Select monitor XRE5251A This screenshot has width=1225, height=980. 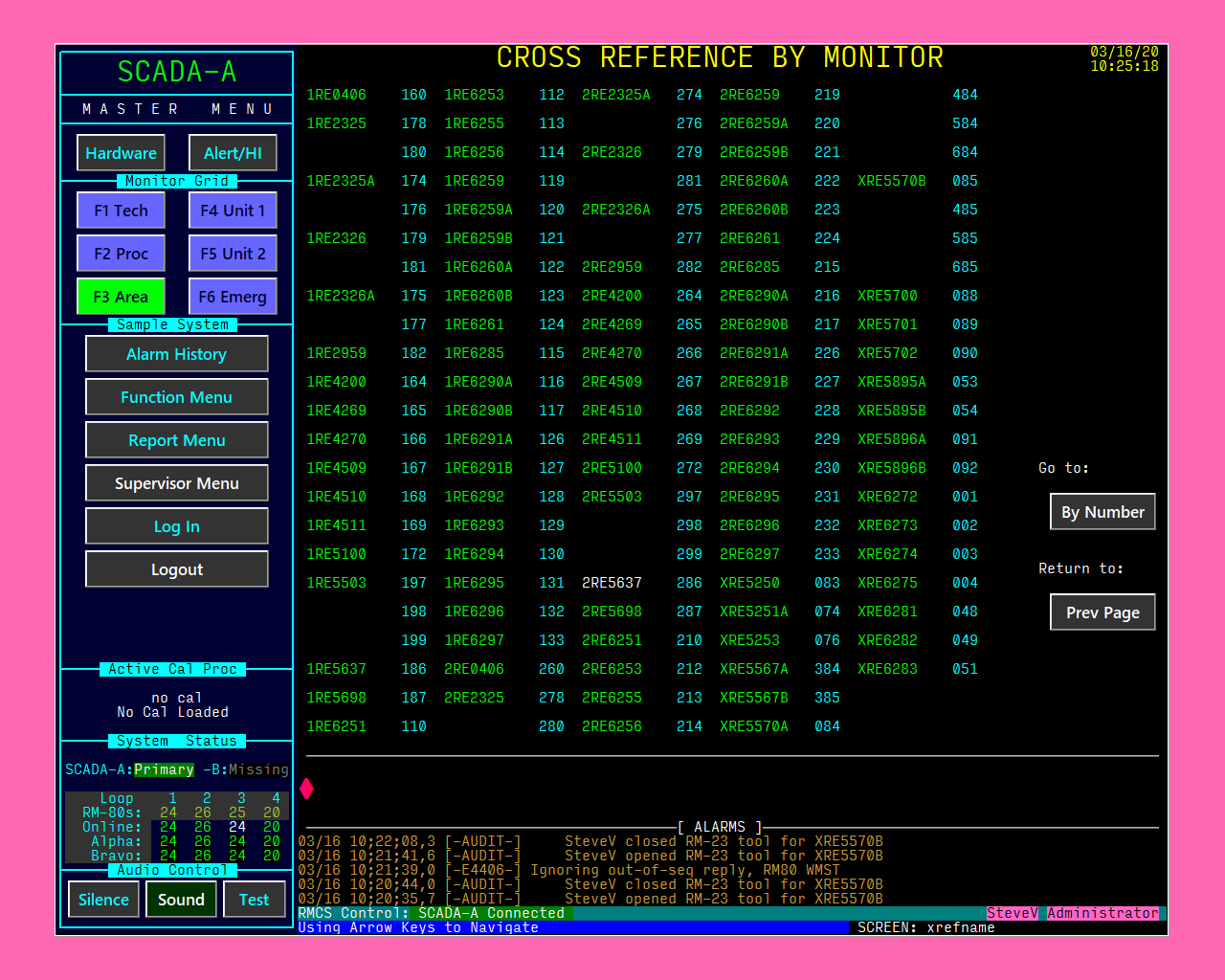pyautogui.click(x=754, y=612)
